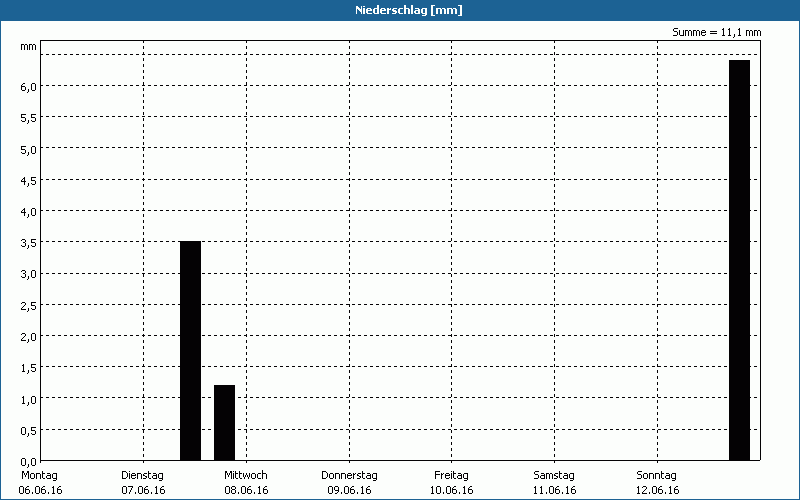Click the 3,5 y-axis value
This screenshot has height=500, width=800.
[29, 243]
